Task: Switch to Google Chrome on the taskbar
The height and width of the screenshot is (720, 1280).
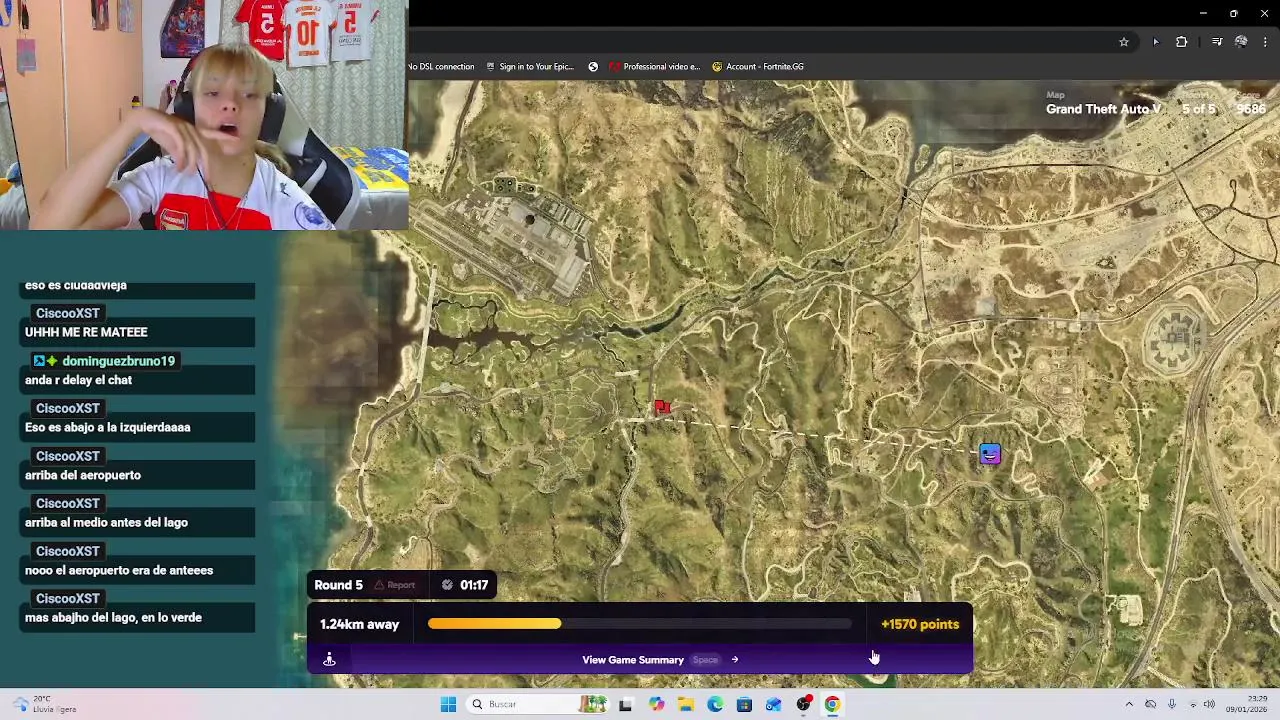Action: tap(832, 704)
